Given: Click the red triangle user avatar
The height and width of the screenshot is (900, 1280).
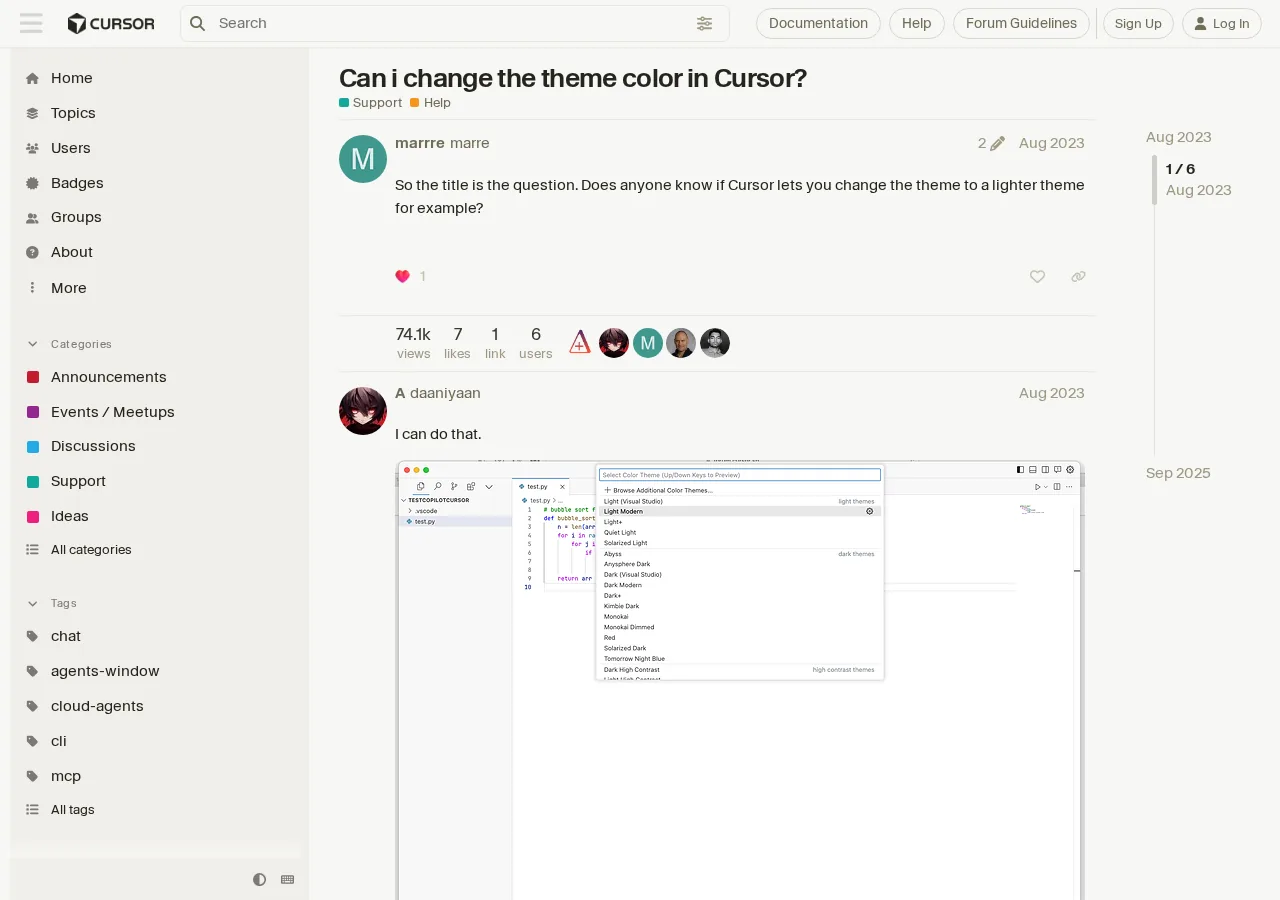Looking at the screenshot, I should point(580,343).
